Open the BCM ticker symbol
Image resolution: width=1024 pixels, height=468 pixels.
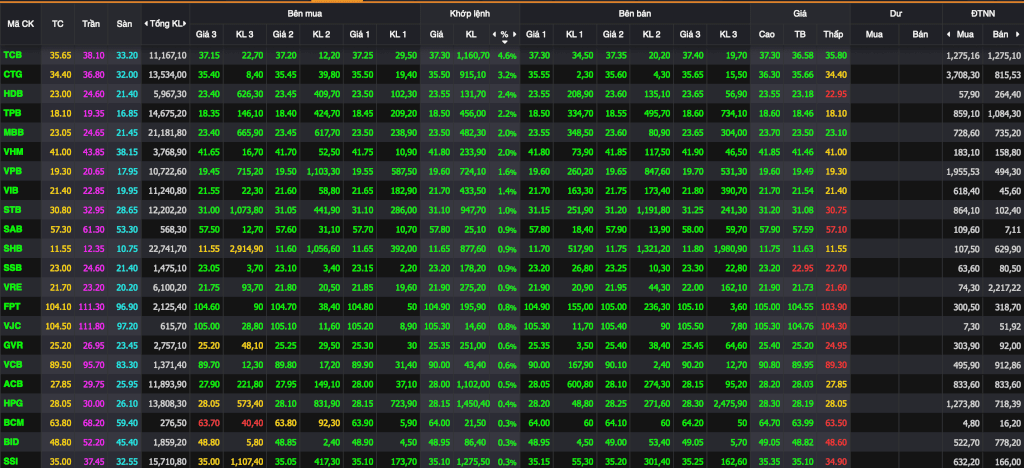12,424
